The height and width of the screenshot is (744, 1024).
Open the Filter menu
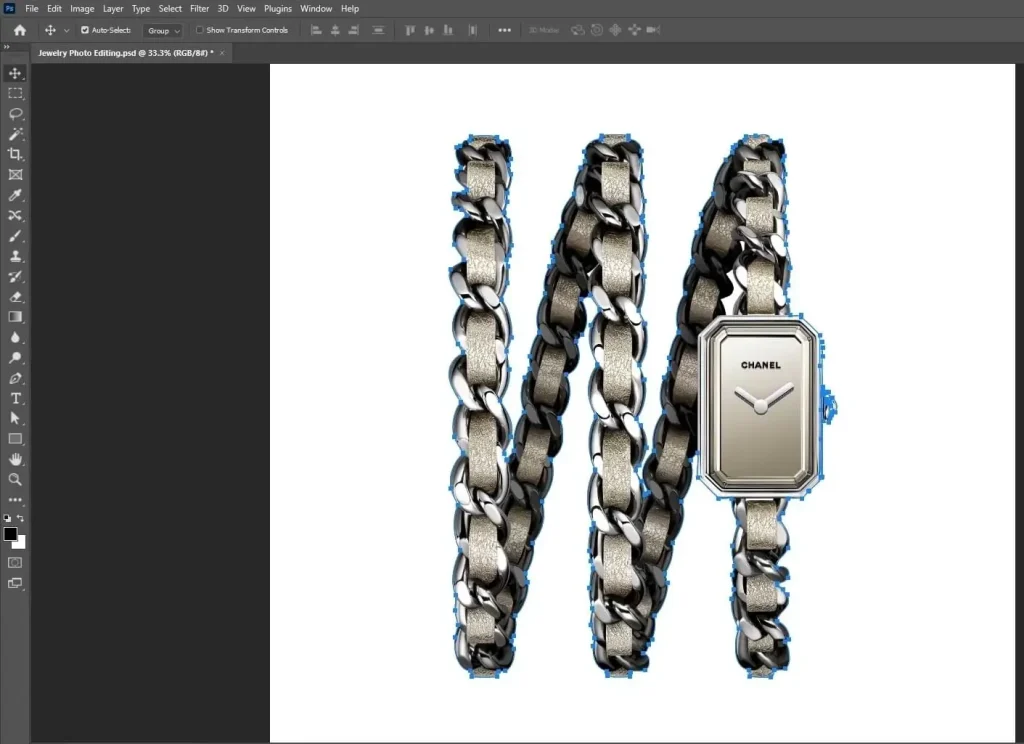tap(199, 9)
